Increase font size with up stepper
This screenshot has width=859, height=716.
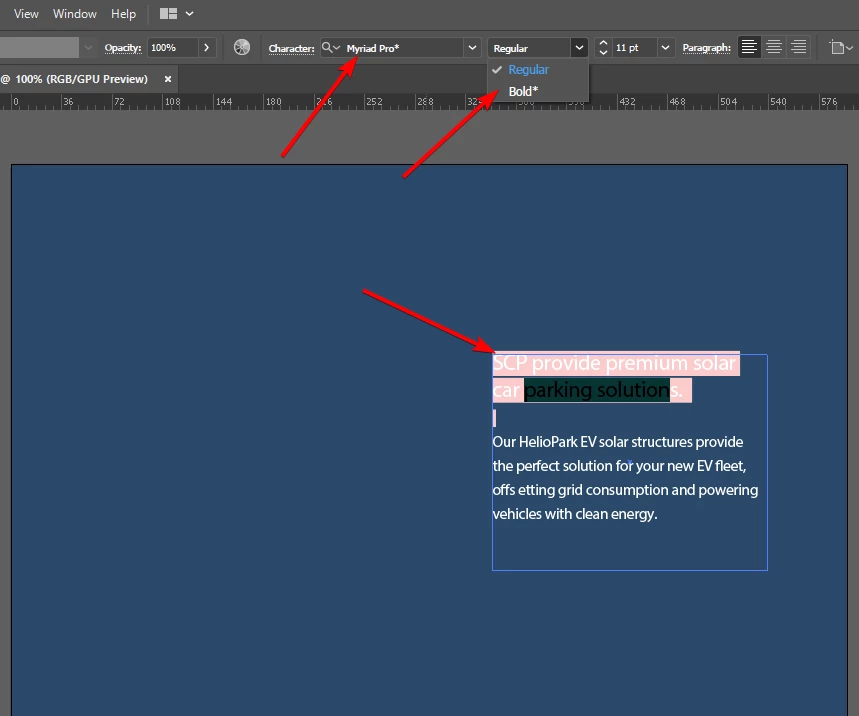(x=603, y=43)
